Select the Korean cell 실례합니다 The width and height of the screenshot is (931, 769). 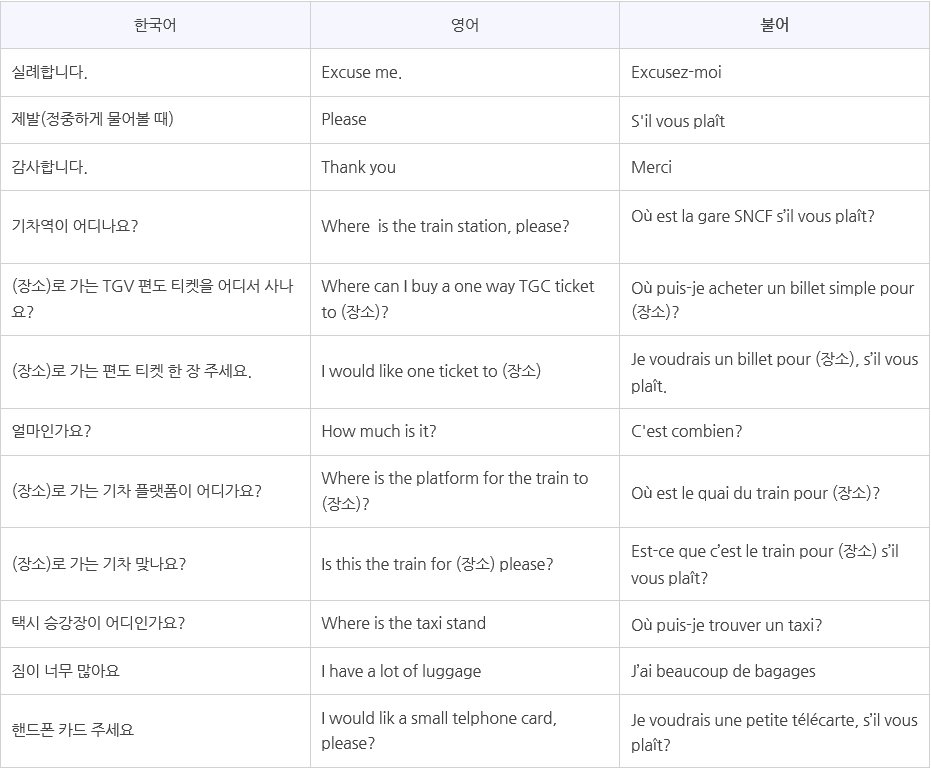[155, 72]
